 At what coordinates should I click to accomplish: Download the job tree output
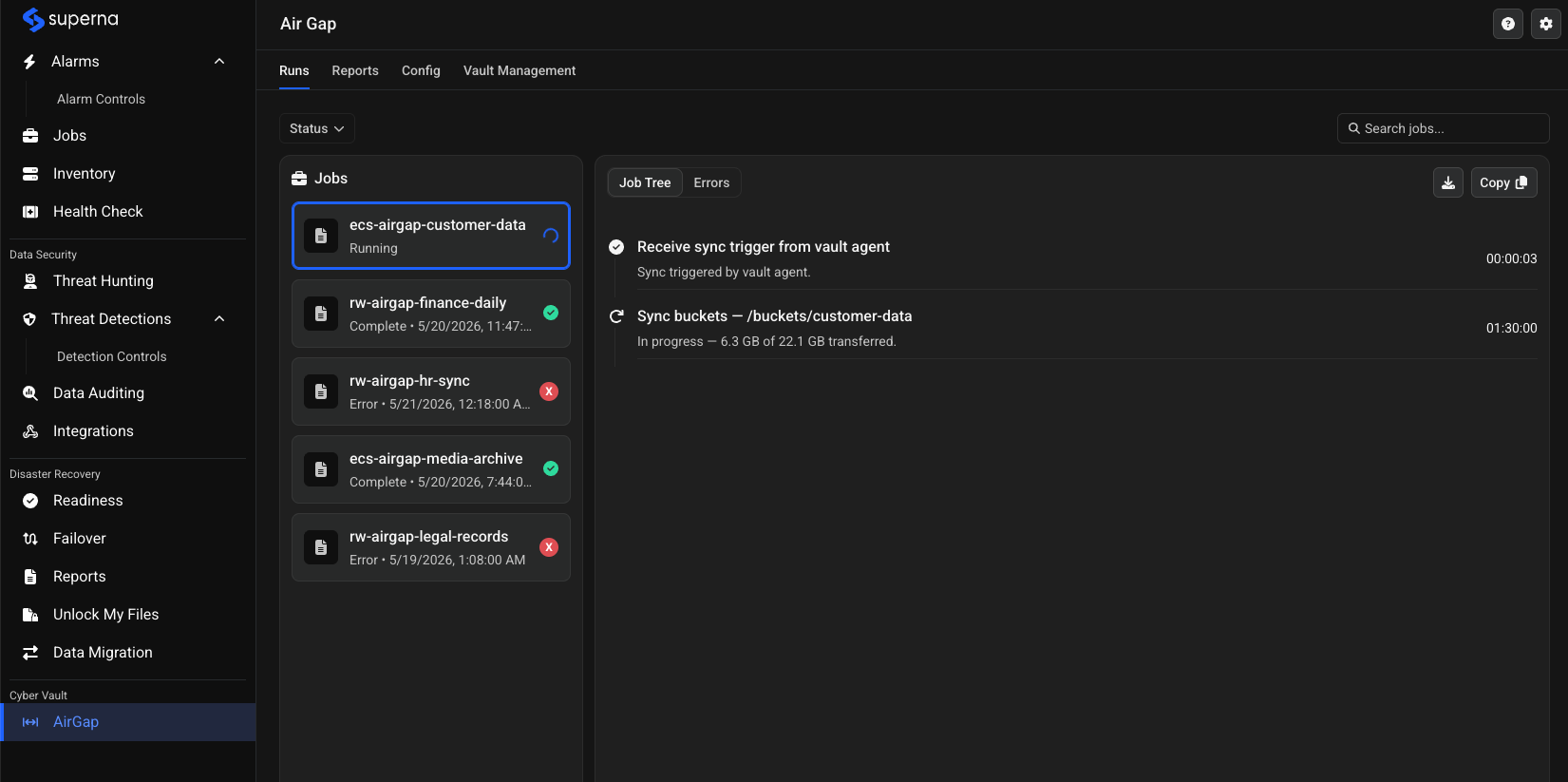pyautogui.click(x=1448, y=182)
